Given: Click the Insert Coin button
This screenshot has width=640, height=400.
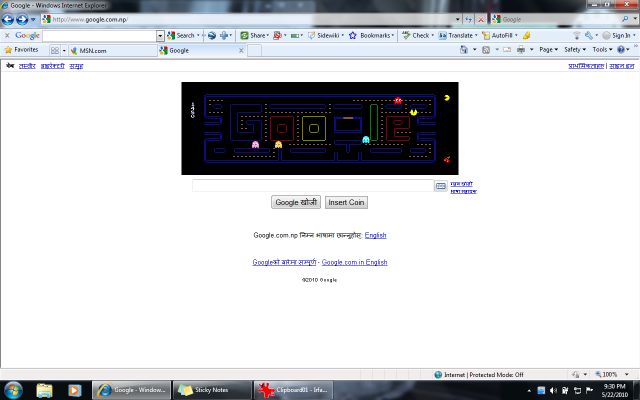Looking at the screenshot, I should tap(346, 202).
